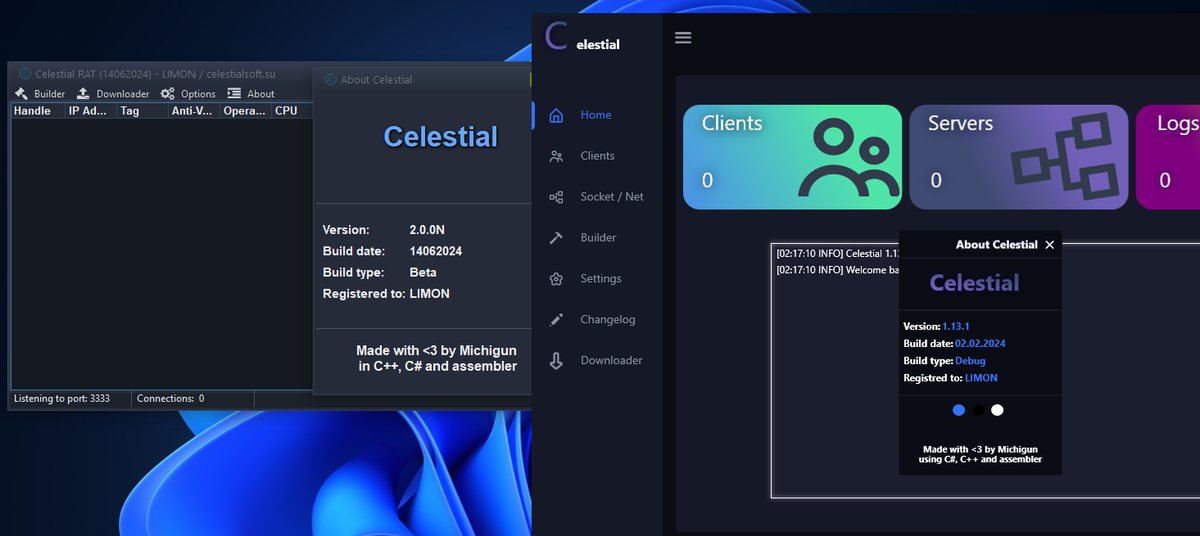Click the IP Address column header
1200x536 pixels.
91,111
